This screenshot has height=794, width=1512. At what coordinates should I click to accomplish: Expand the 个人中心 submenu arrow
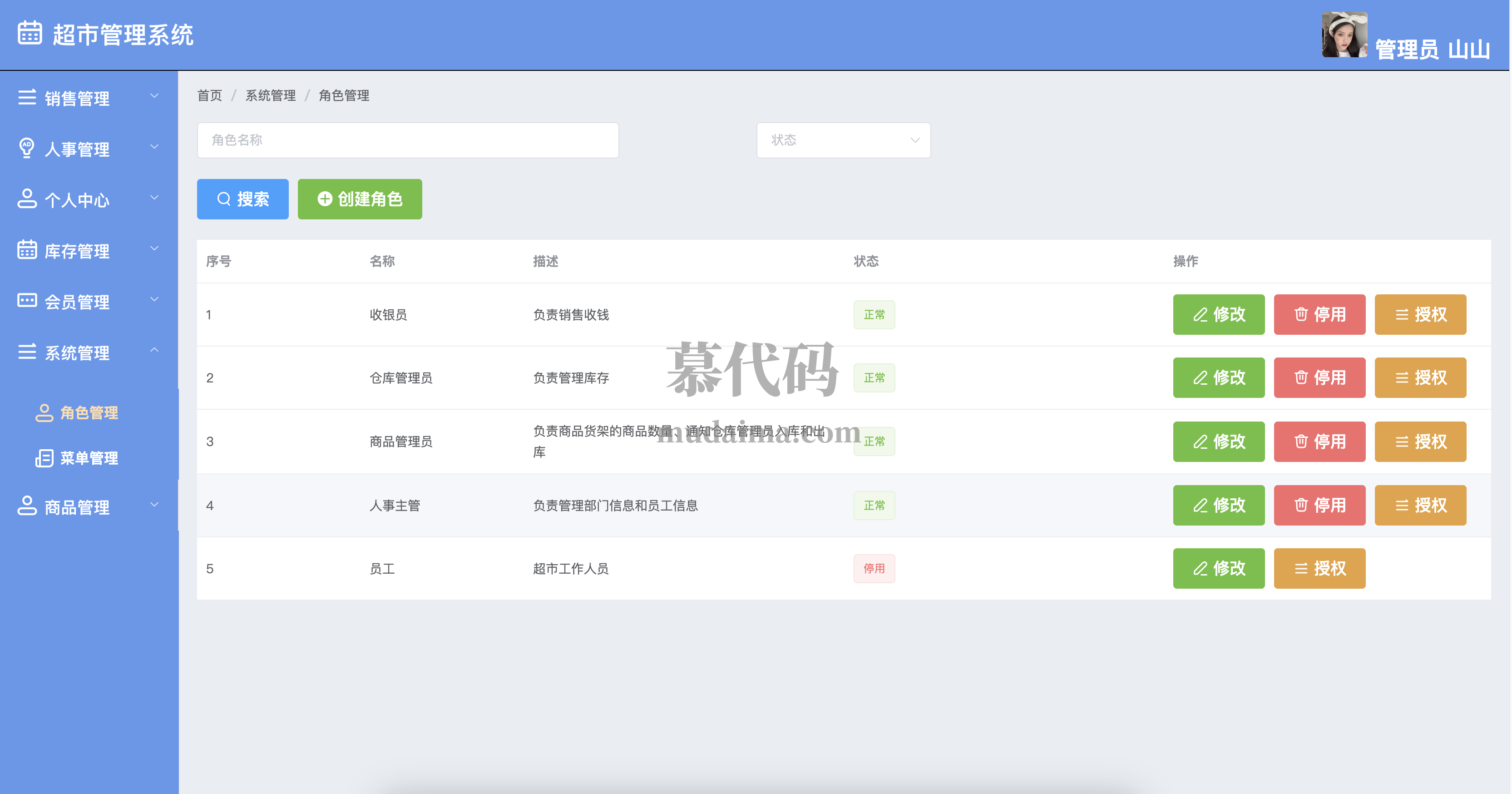[154, 198]
